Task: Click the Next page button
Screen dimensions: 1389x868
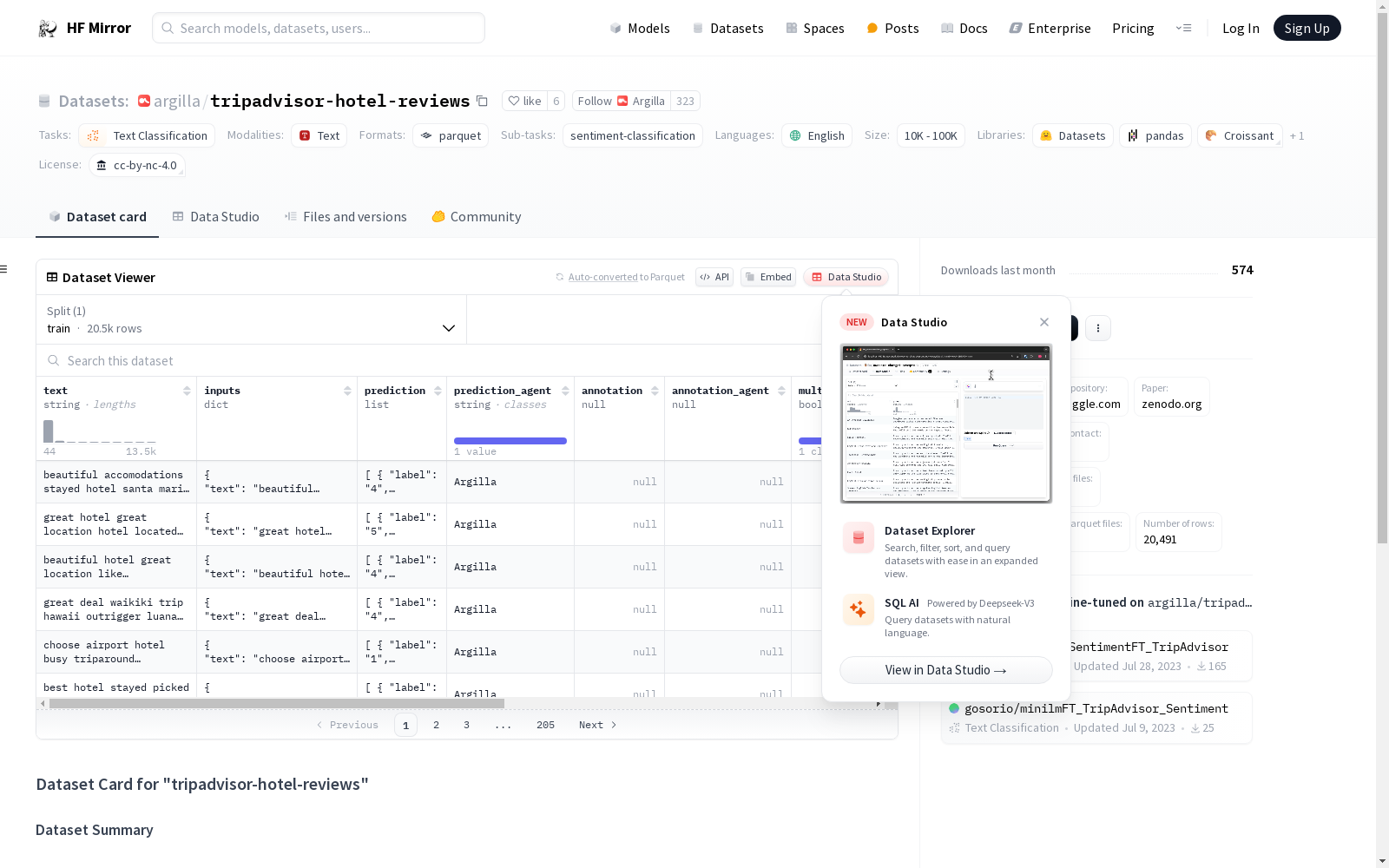Action: pyautogui.click(x=597, y=725)
